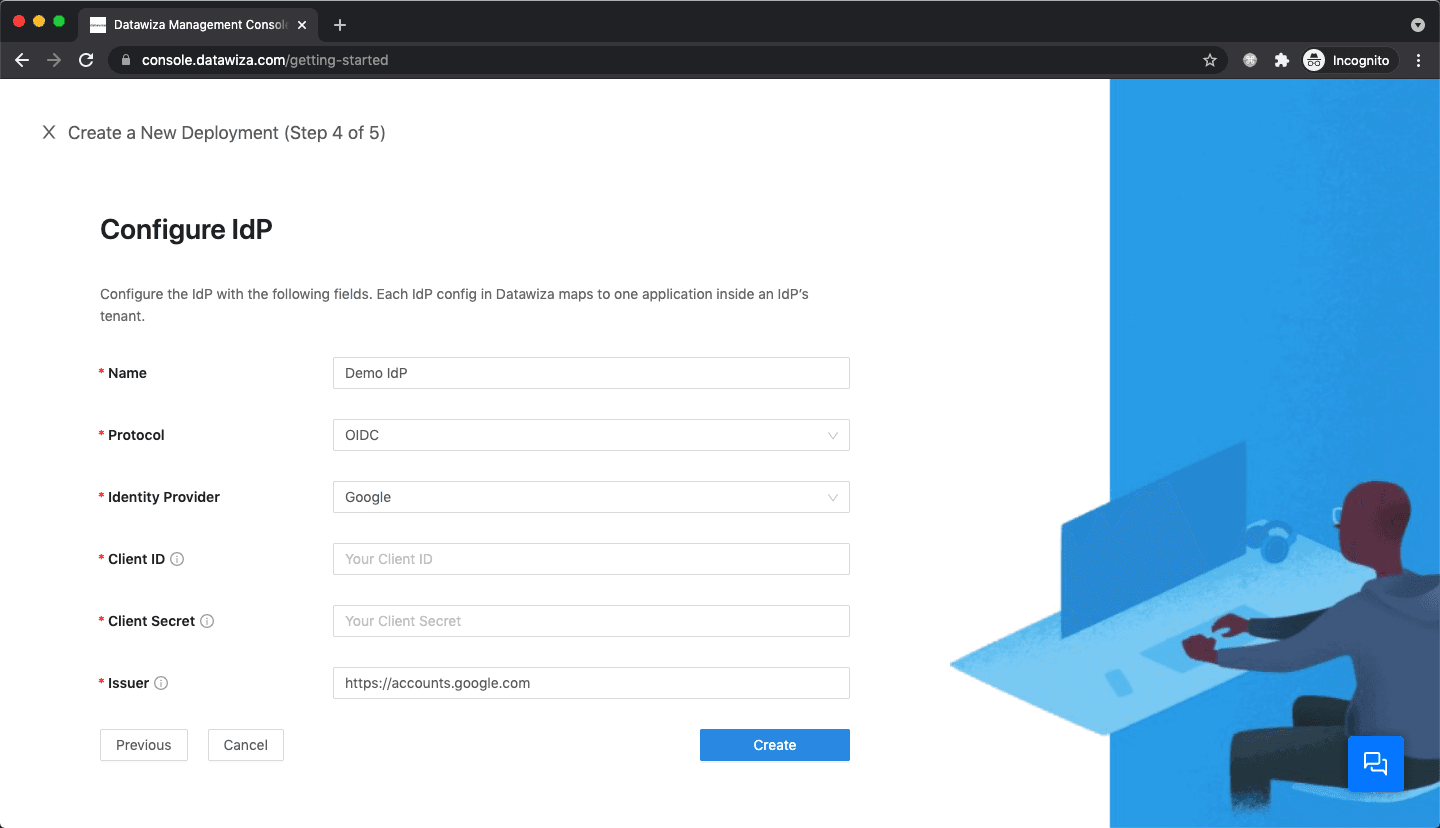Viewport: 1440px width, 828px height.
Task: Close the Datawiza Management Console tab
Action: 302,25
